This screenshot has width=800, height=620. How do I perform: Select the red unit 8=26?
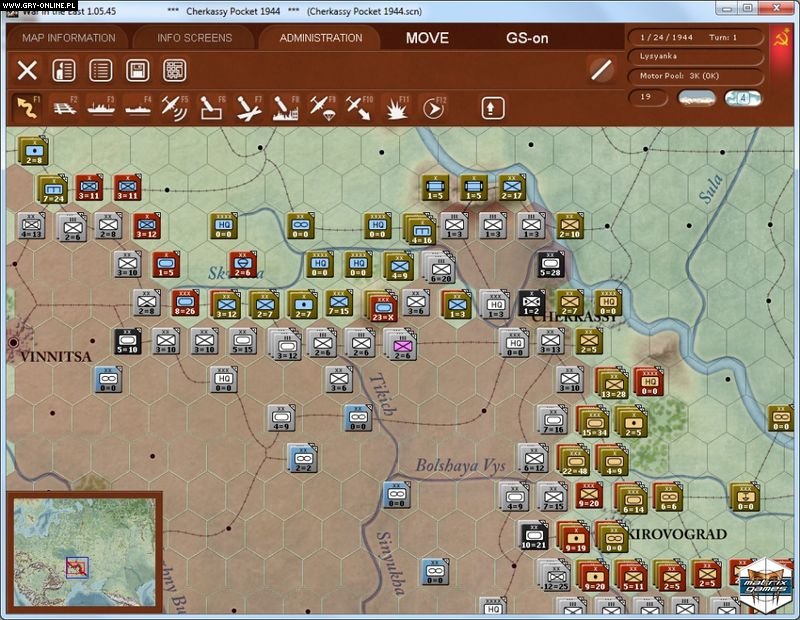[185, 303]
